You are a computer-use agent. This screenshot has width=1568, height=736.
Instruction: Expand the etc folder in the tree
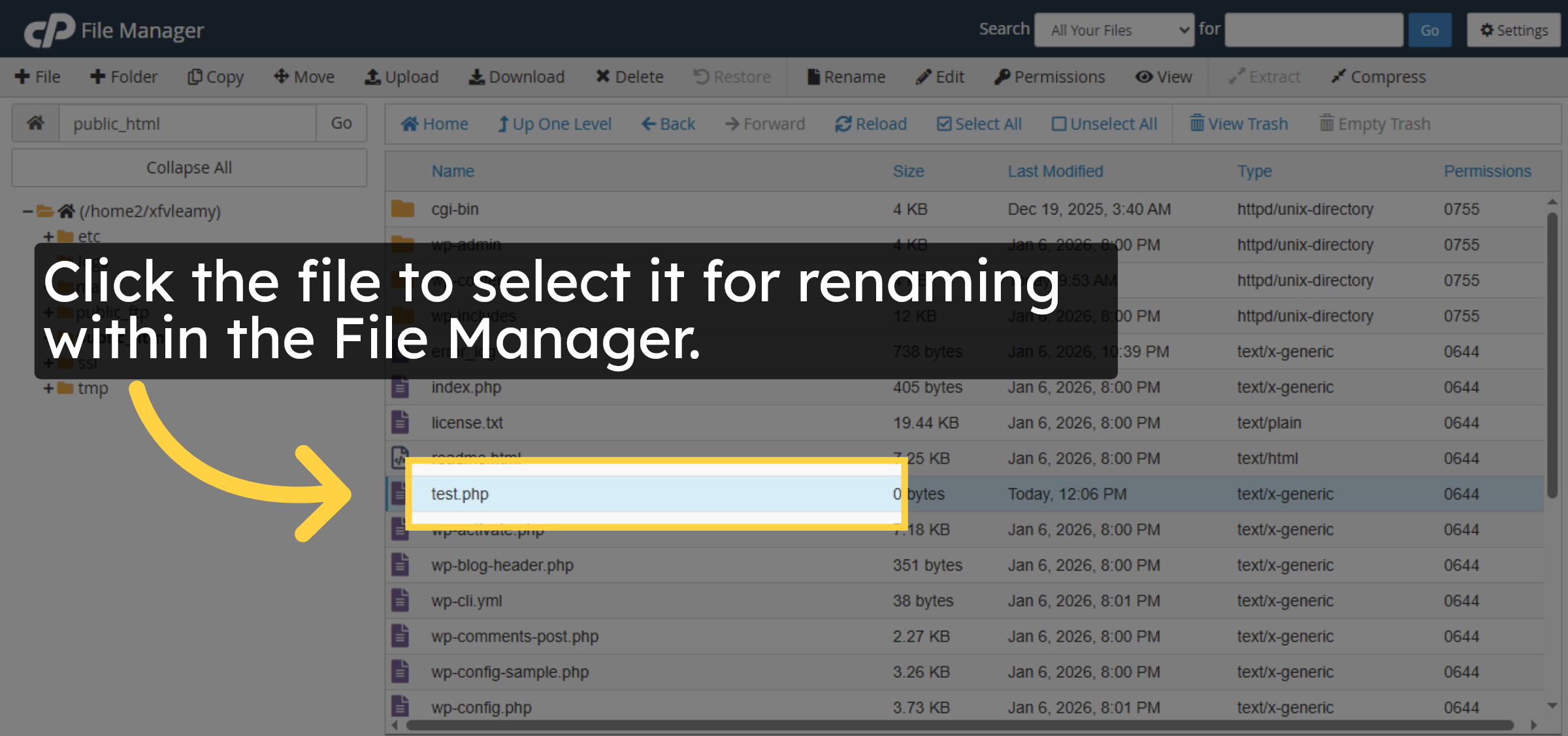48,236
